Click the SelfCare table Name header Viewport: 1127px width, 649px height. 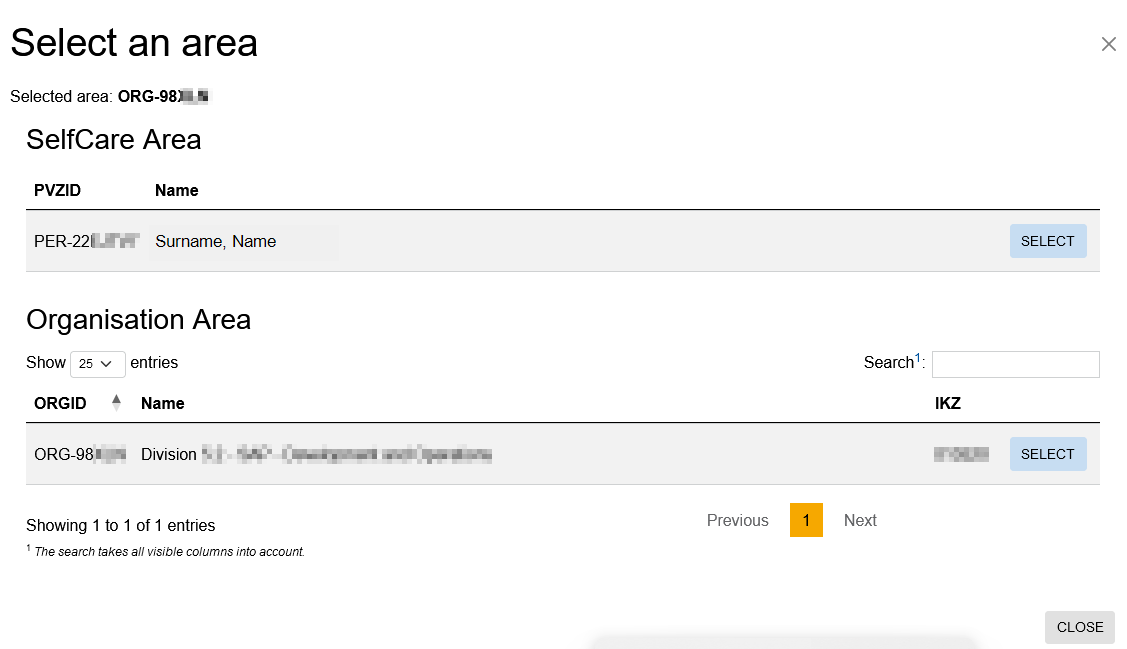click(x=177, y=190)
